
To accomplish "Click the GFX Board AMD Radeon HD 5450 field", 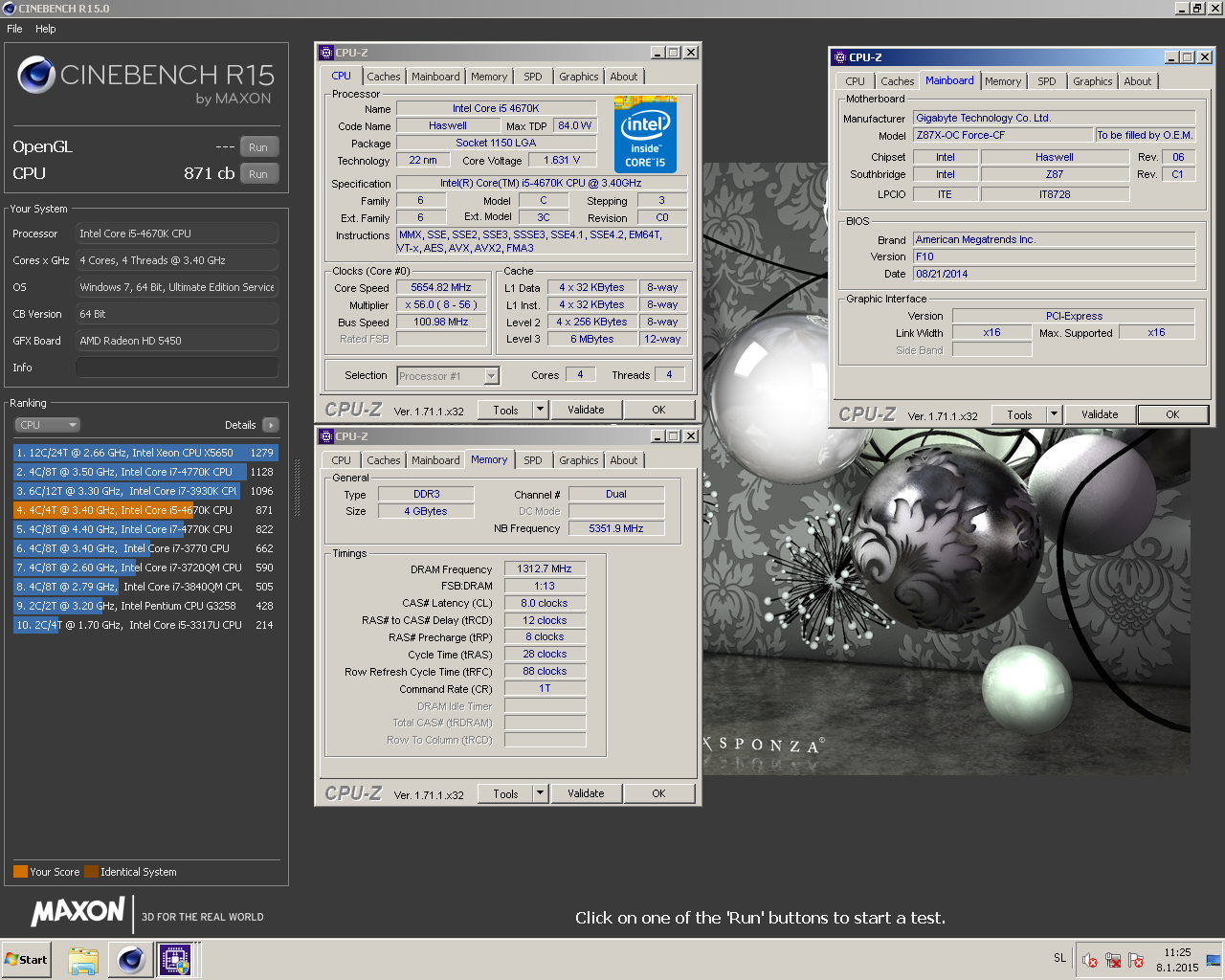I will tap(177, 341).
